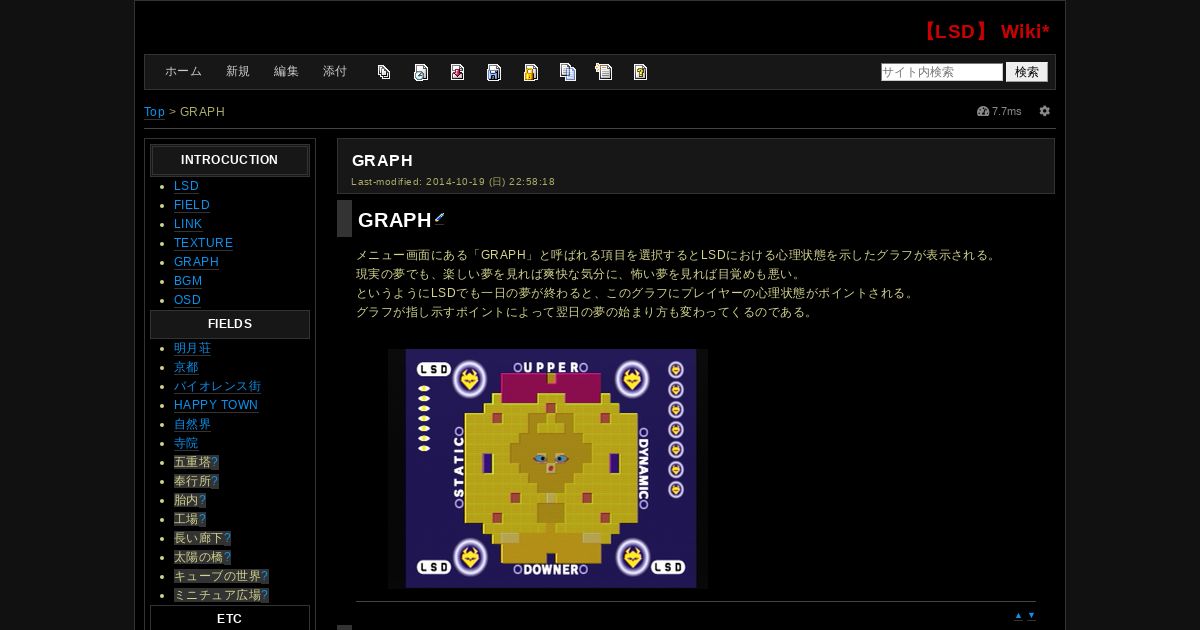
Task: Click the ? link after 長い廊下
Action: [227, 538]
